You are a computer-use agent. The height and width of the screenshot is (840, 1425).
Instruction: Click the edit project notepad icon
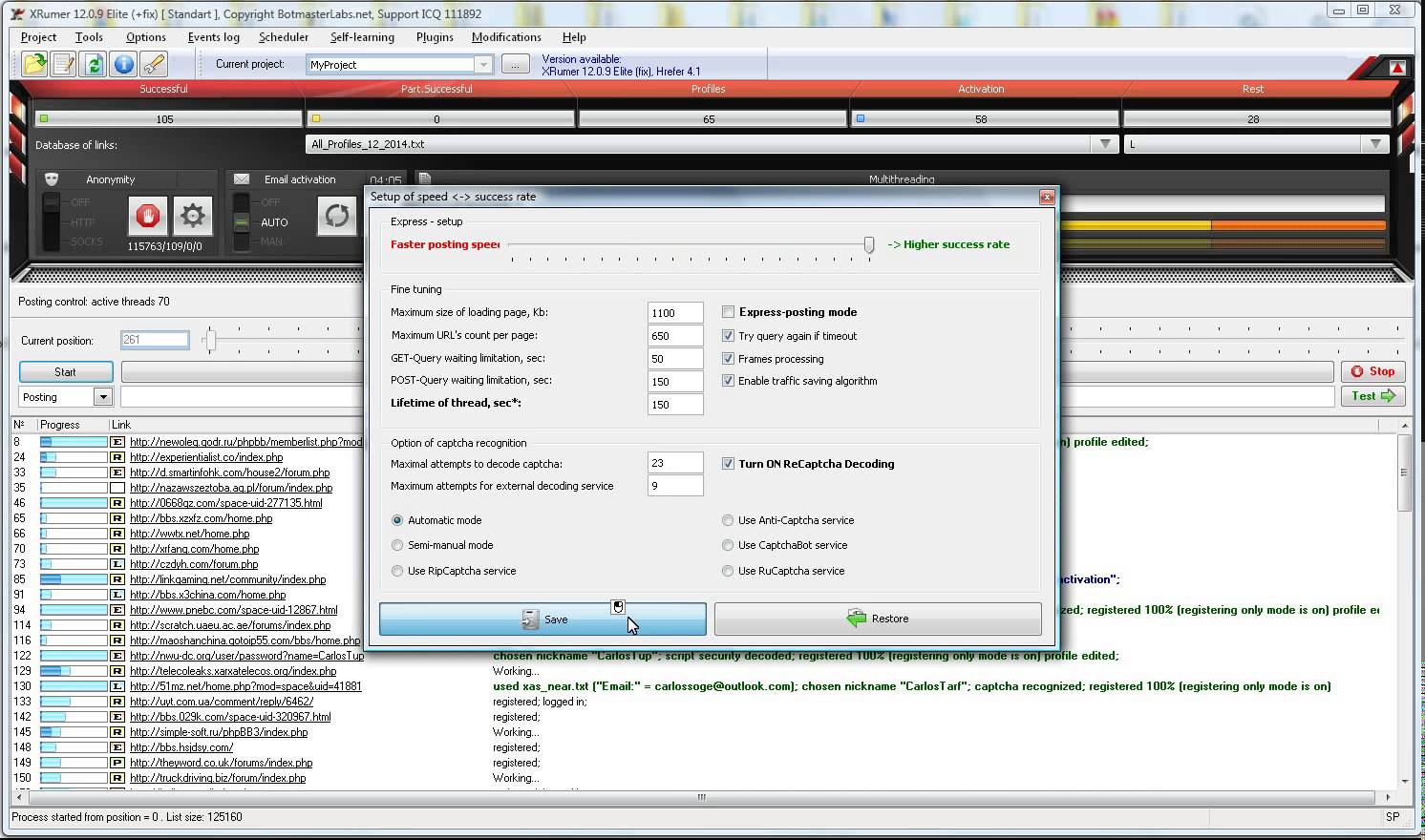tap(64, 64)
